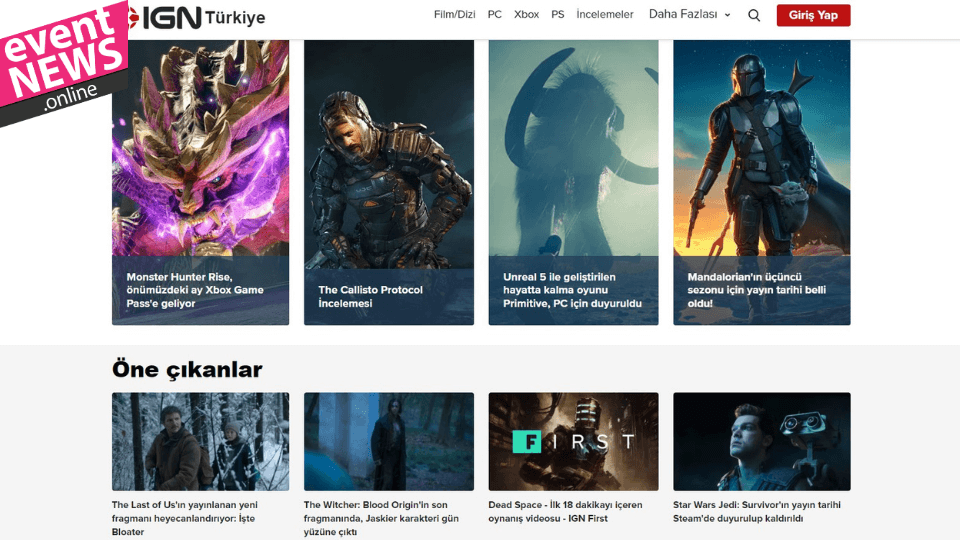This screenshot has height=540, width=960.
Task: Select the PS menu item
Action: point(558,14)
